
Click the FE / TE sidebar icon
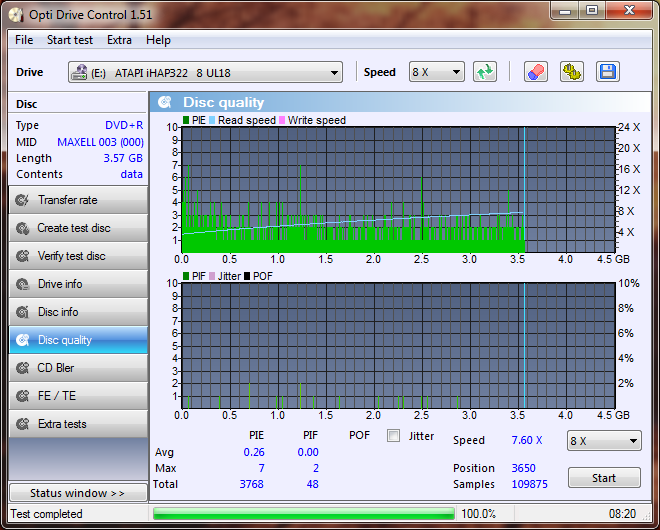pos(22,396)
